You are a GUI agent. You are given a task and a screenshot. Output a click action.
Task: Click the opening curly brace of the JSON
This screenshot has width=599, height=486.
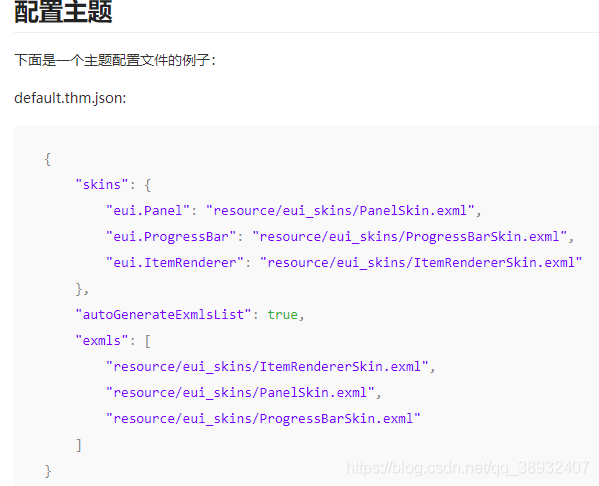48,159
